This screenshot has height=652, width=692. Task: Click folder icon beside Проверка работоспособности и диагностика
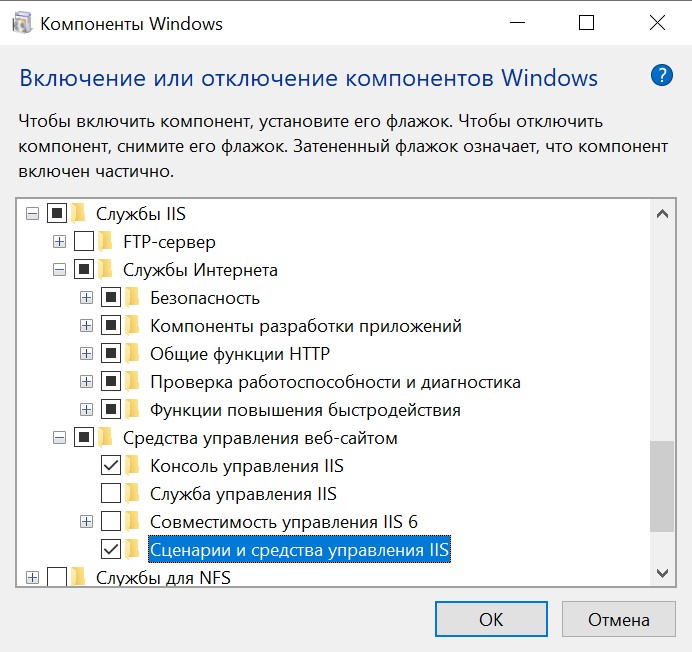coord(133,382)
